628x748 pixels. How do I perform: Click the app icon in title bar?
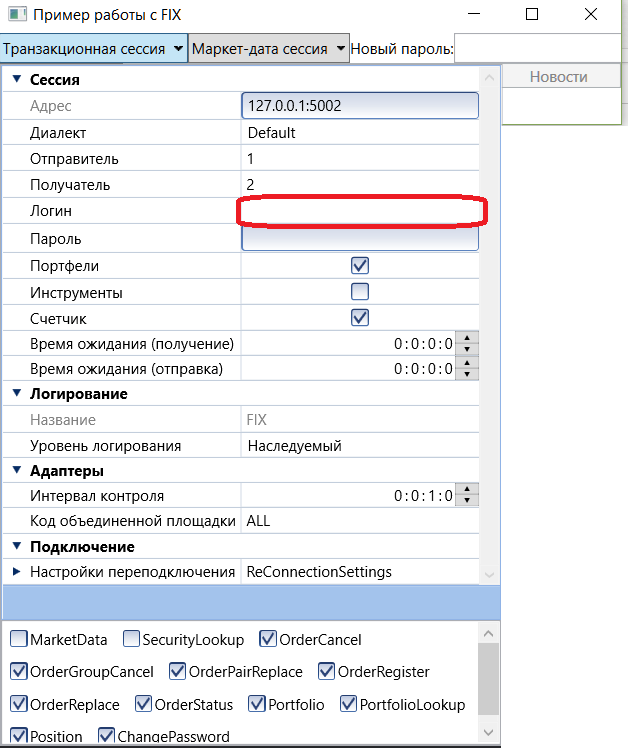point(16,15)
